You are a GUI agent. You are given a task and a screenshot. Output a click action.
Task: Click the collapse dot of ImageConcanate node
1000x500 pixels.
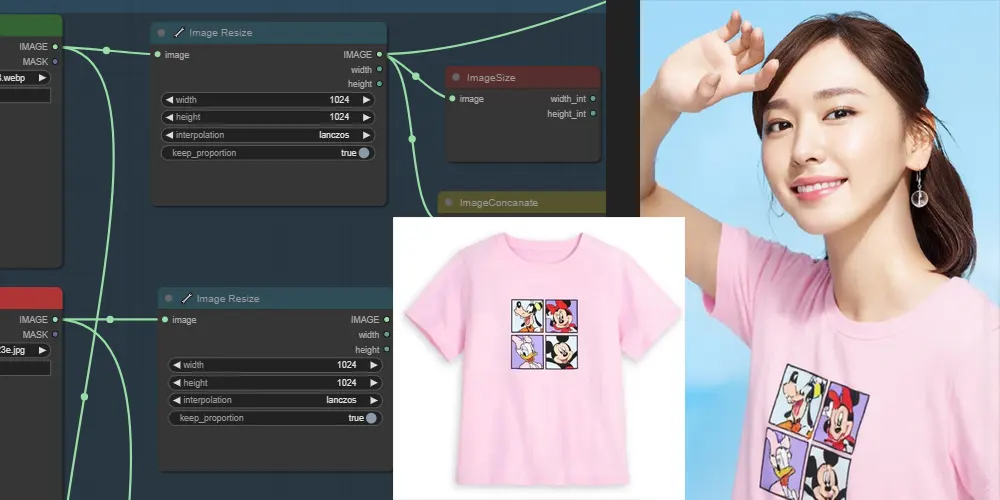click(x=448, y=203)
